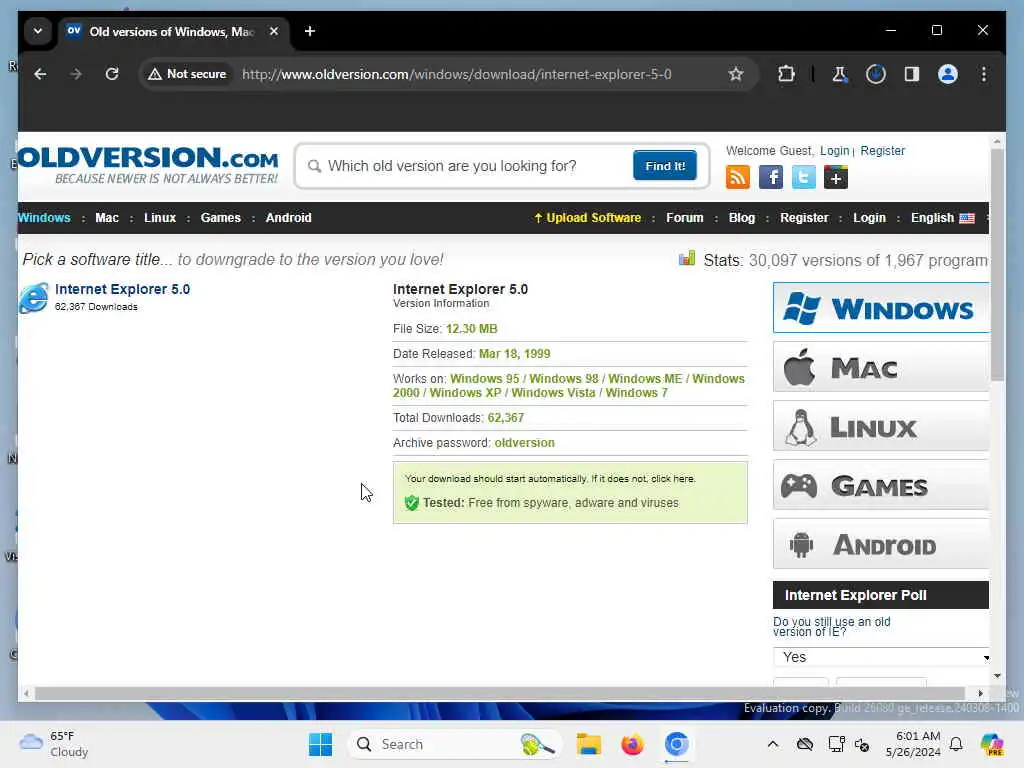This screenshot has width=1024, height=768.
Task: Expand the Chrome tab search dropdown
Action: coord(38,31)
